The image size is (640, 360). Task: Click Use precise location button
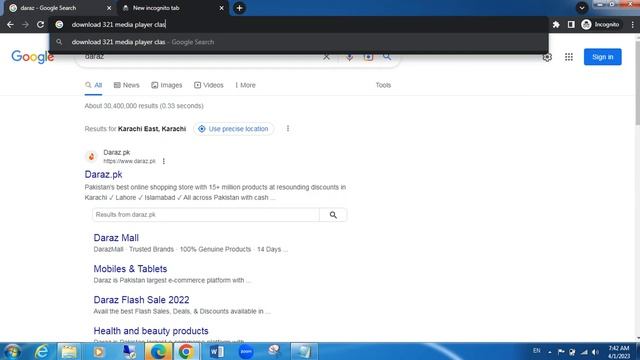click(x=233, y=129)
